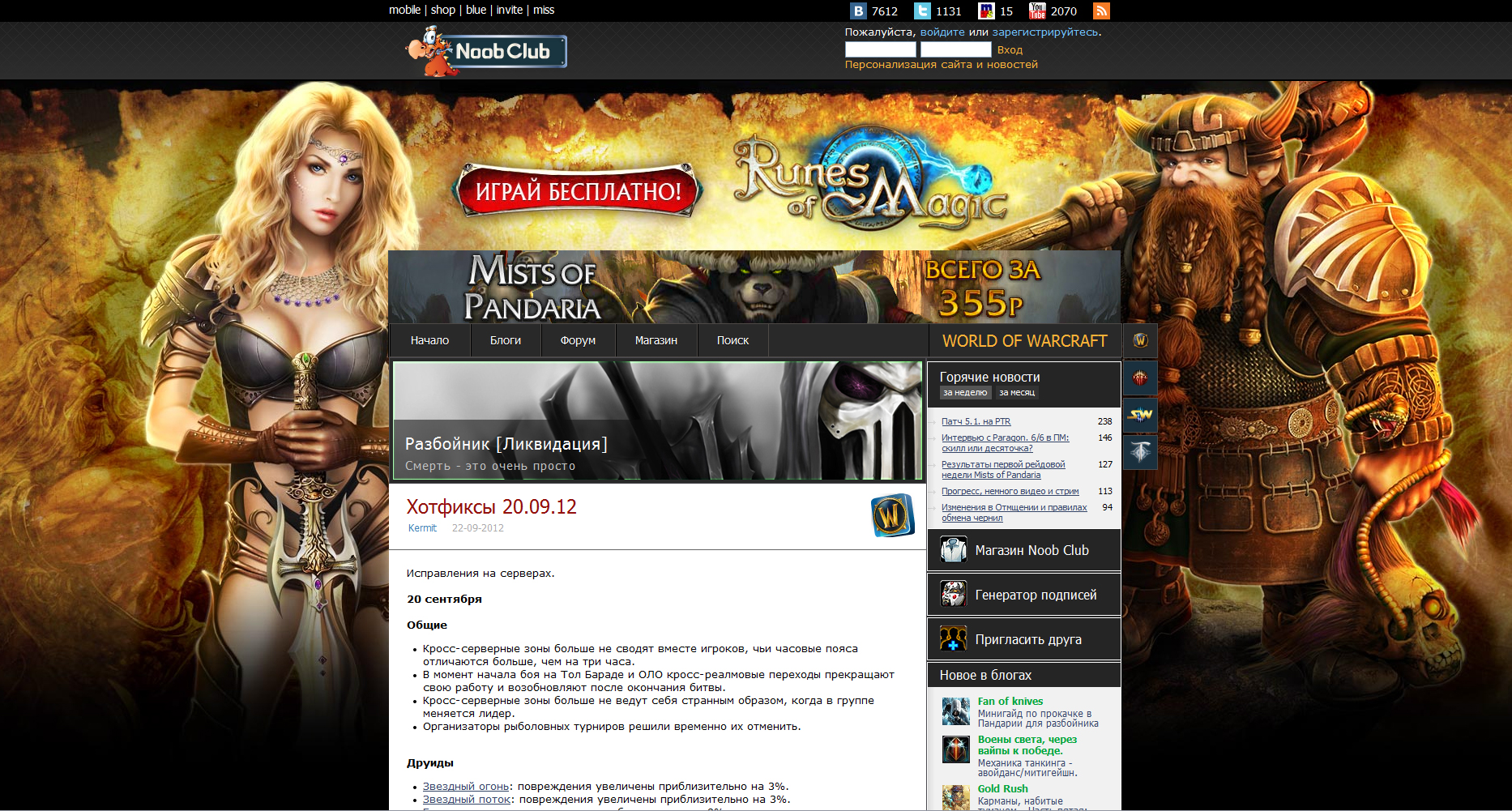Click the Runes of Magic logo banner
1512x811 pixels.
coord(871,180)
